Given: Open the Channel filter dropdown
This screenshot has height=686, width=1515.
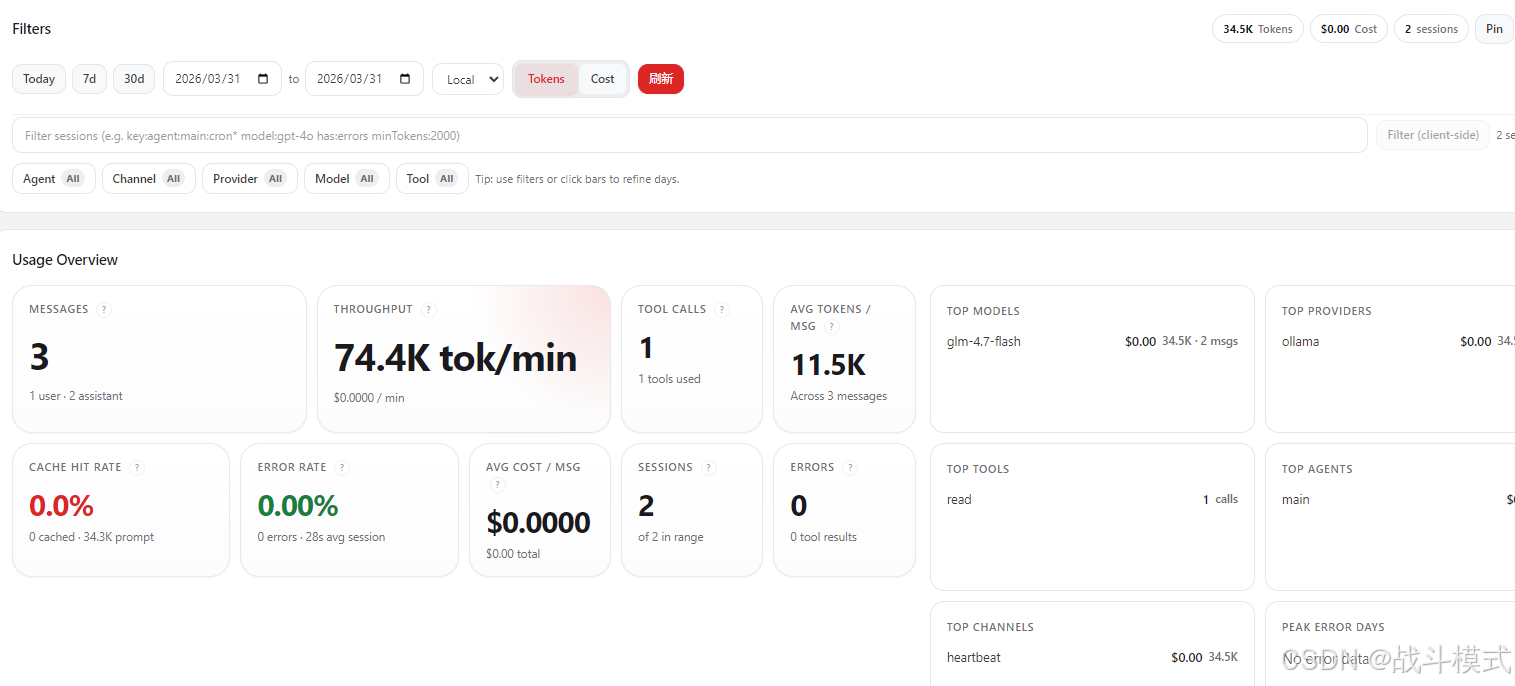Looking at the screenshot, I should click(149, 179).
